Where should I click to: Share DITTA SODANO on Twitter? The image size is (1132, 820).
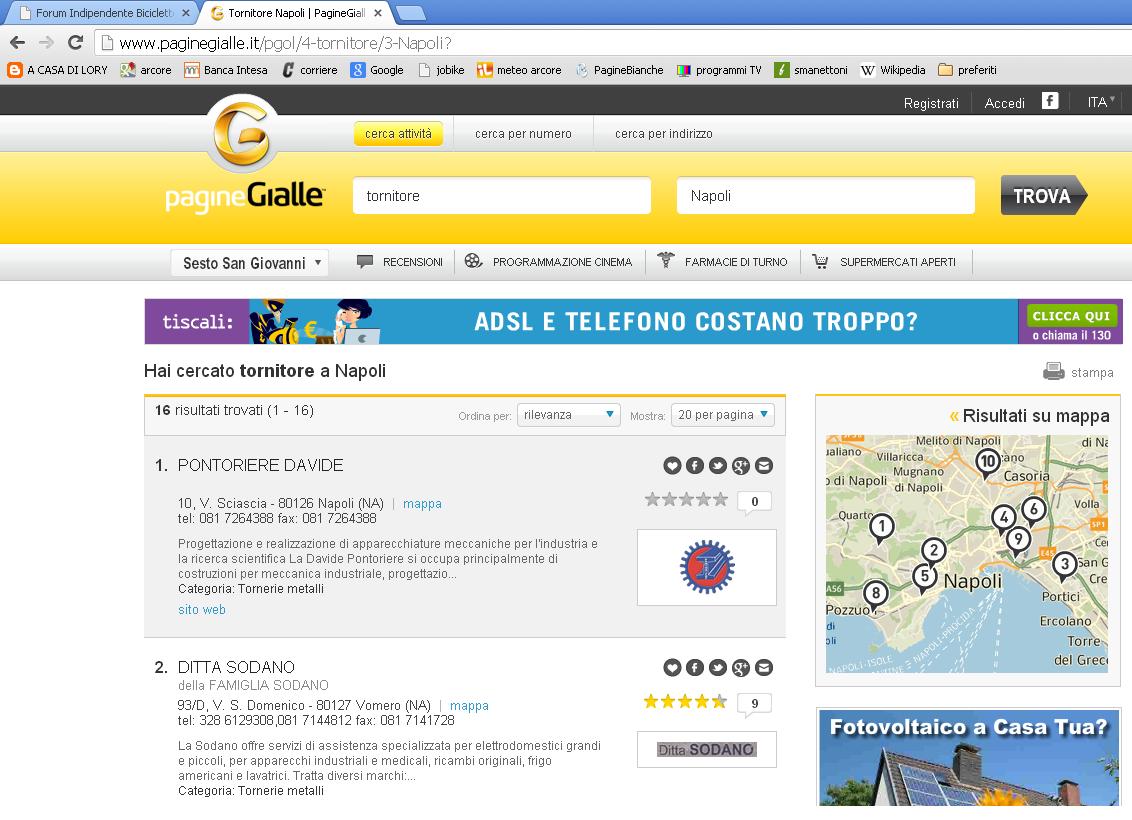pos(718,668)
